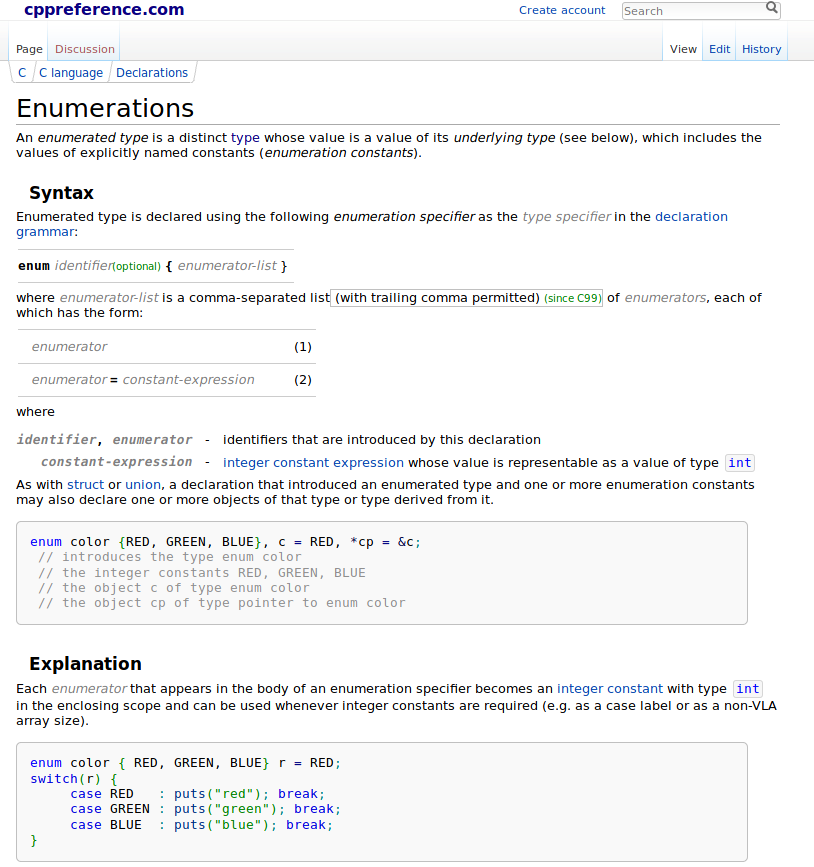Click the search magnifier icon

point(771,8)
